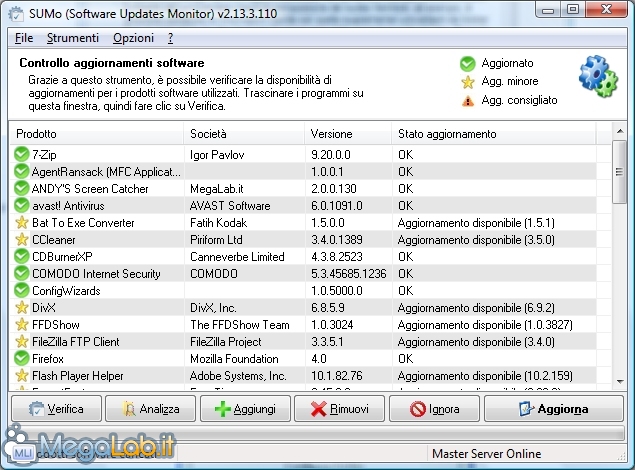The width and height of the screenshot is (635, 470).
Task: Click green check icon next to AgentRansack
Action: 21,171
